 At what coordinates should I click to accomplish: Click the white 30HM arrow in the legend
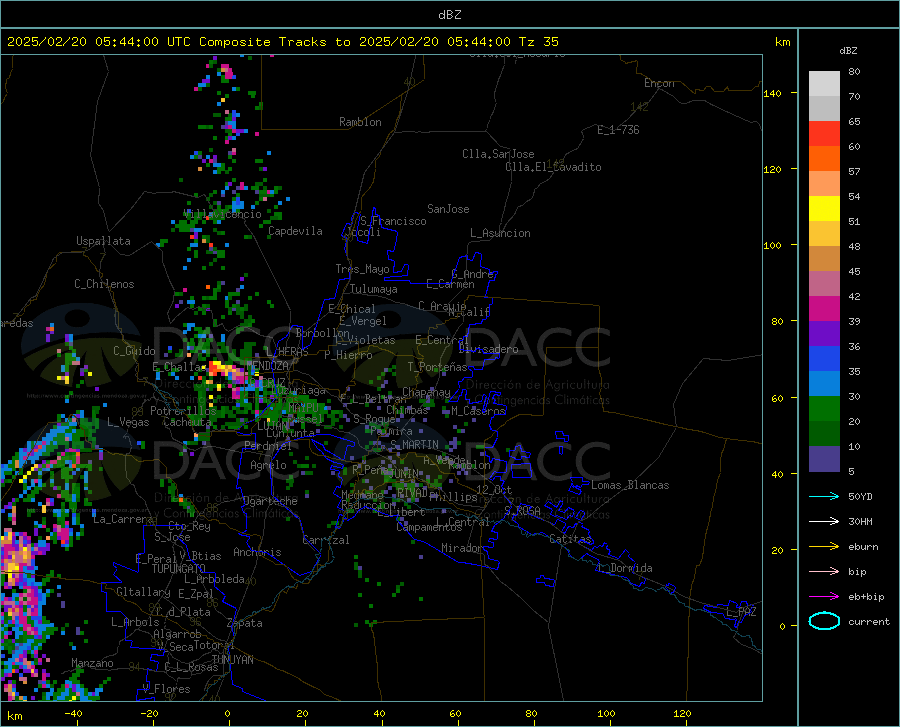click(x=824, y=522)
